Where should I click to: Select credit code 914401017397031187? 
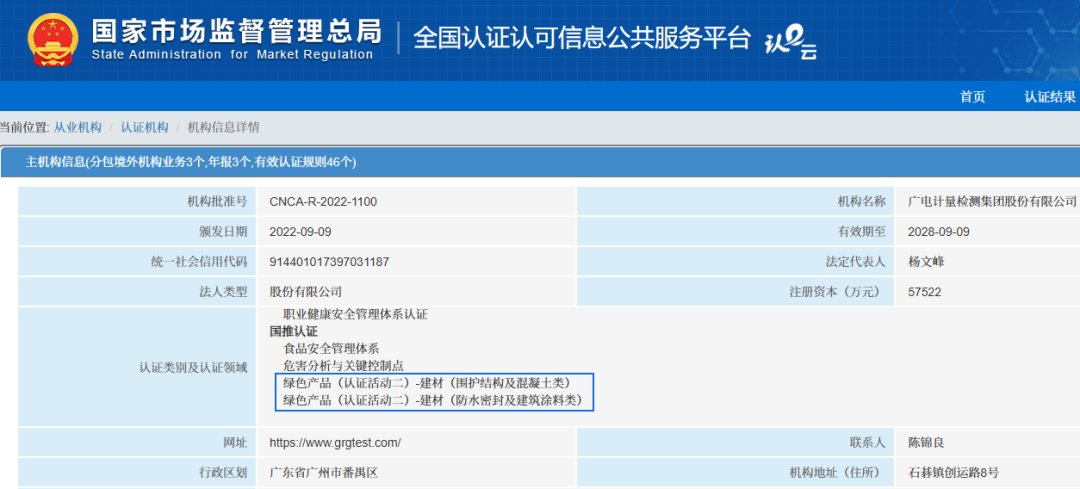[330, 262]
